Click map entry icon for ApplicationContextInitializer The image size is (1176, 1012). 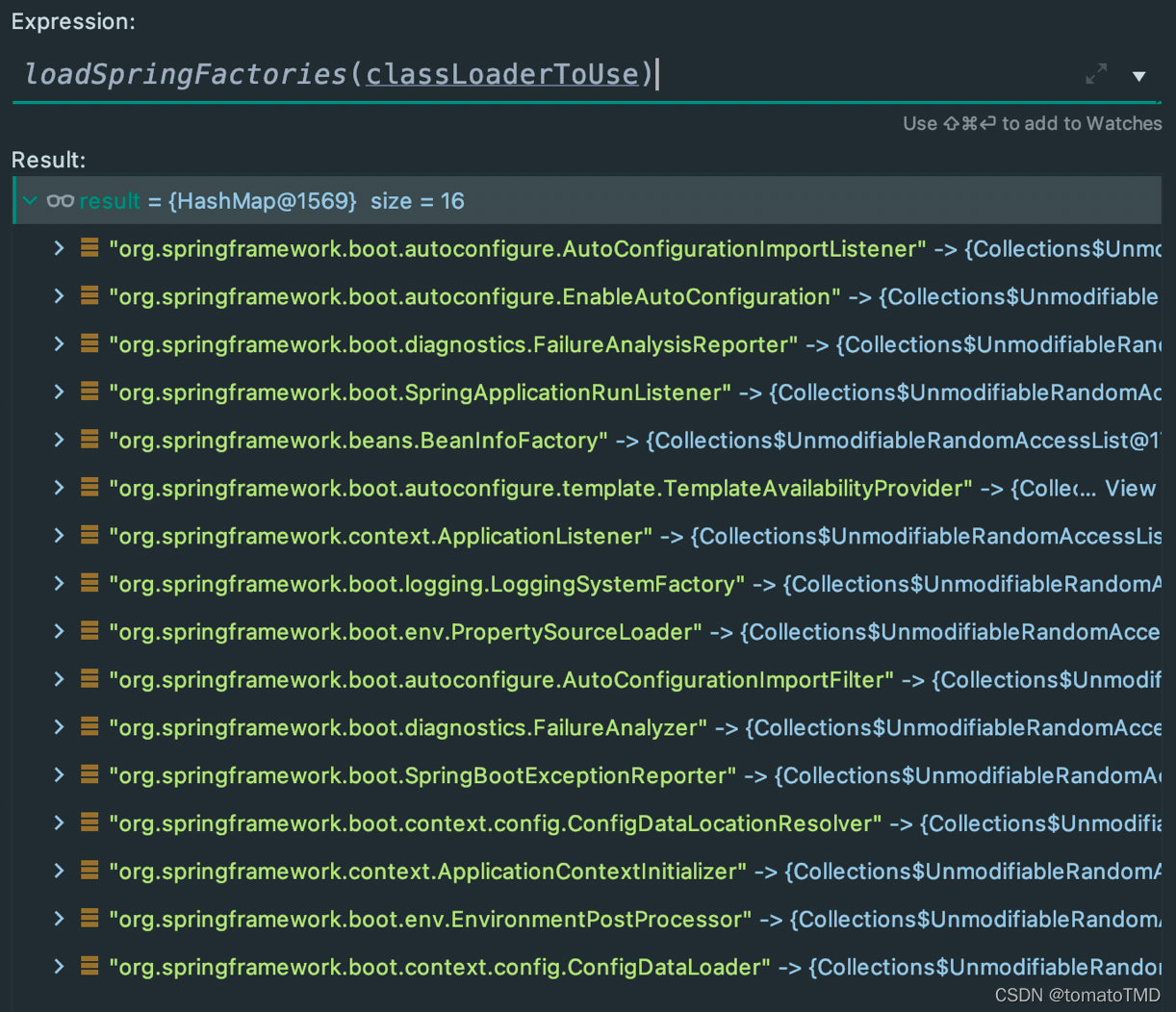pyautogui.click(x=89, y=871)
